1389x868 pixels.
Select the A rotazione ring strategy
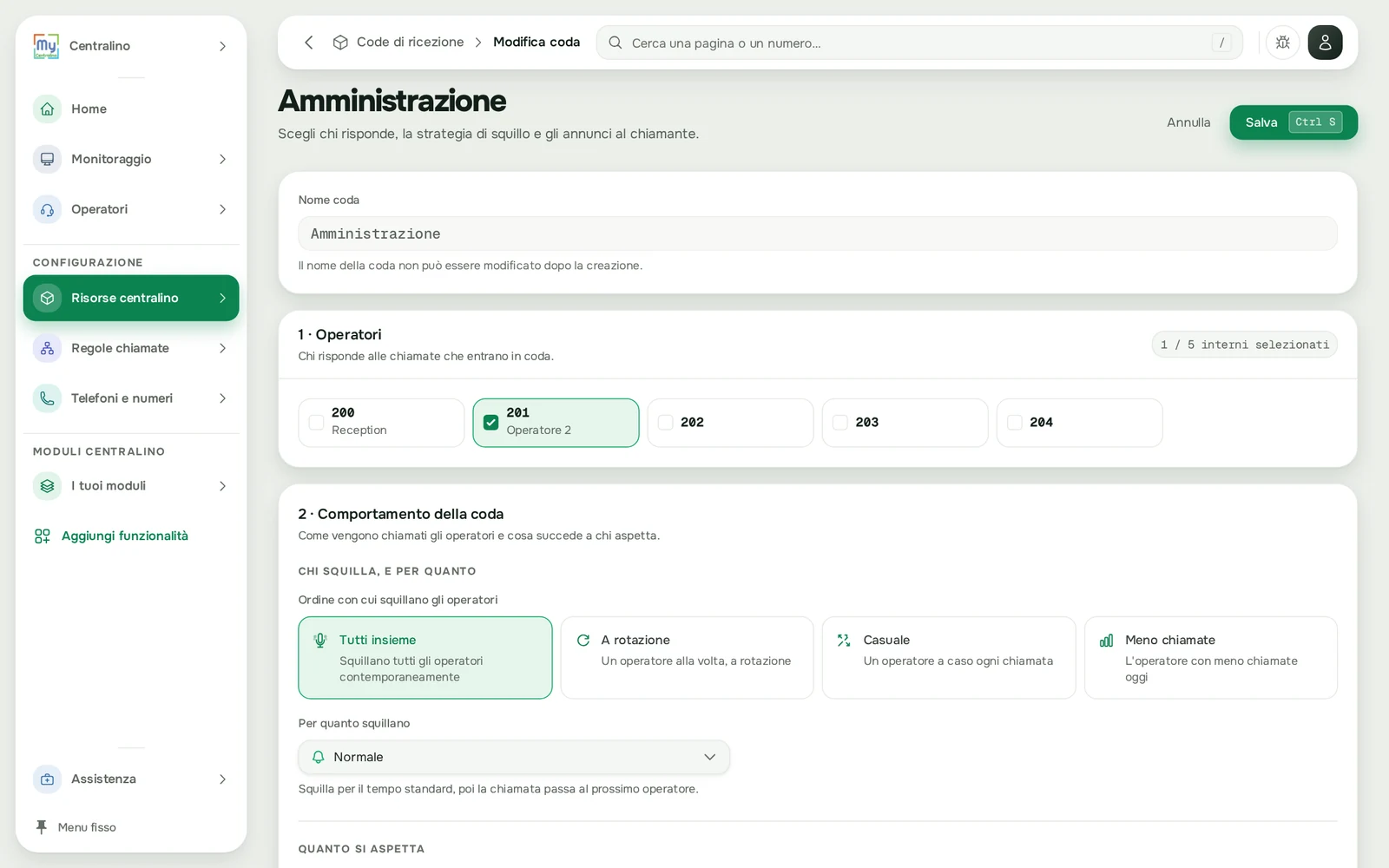click(687, 658)
